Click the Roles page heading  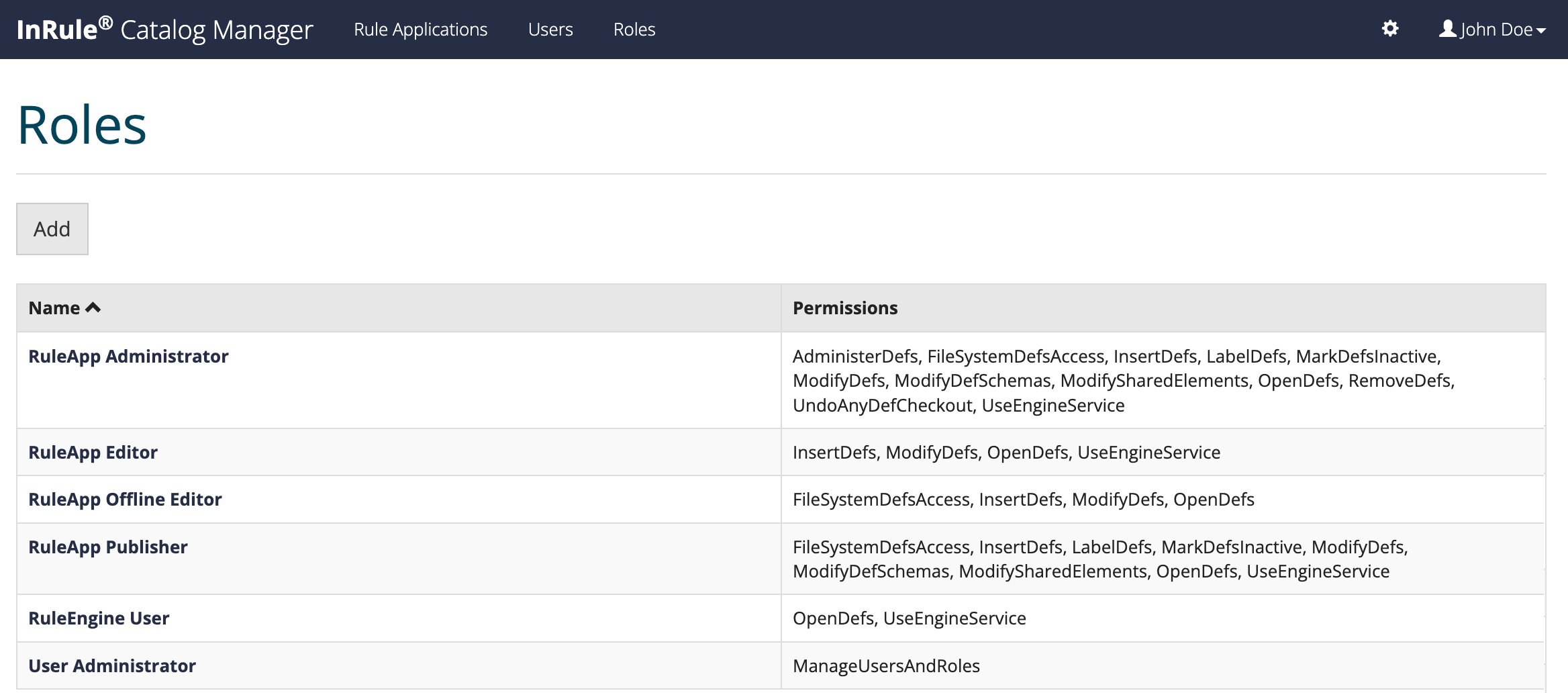[x=82, y=126]
